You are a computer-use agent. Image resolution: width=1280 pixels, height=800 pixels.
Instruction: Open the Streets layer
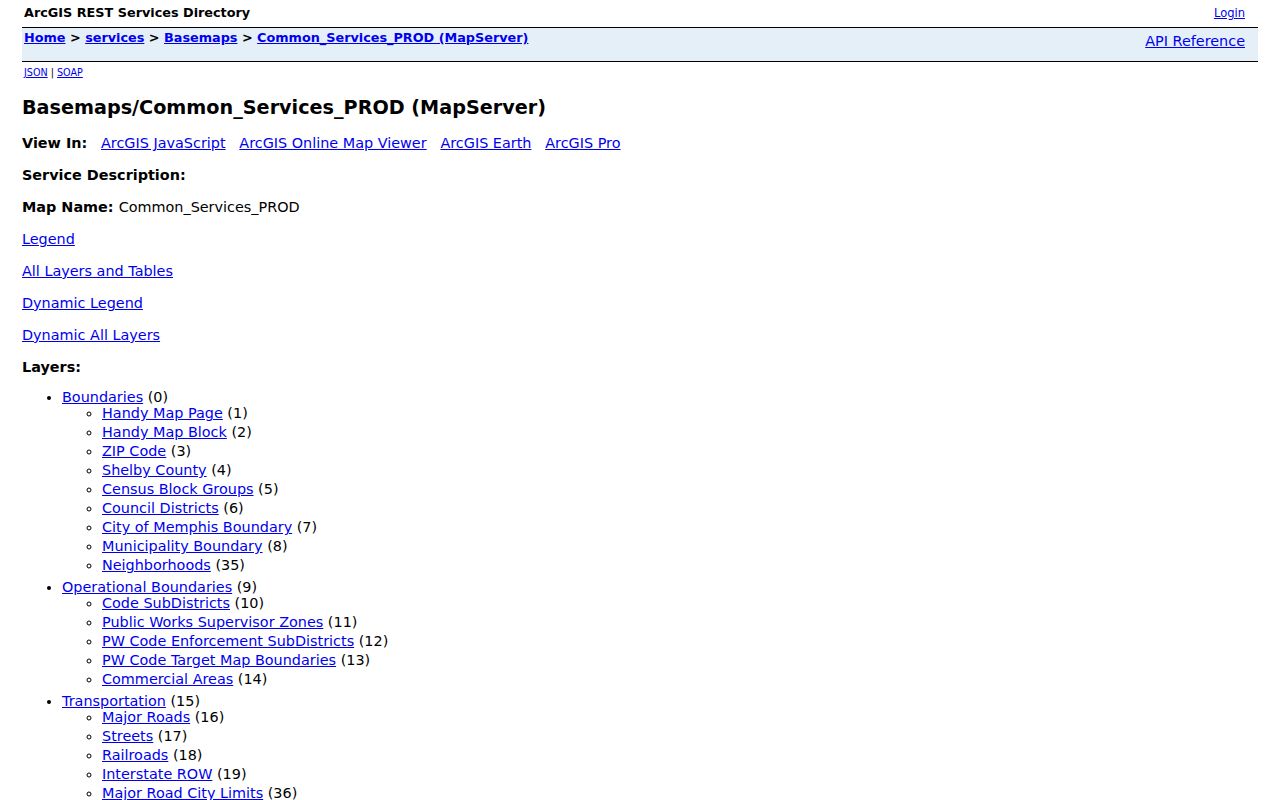(x=127, y=736)
